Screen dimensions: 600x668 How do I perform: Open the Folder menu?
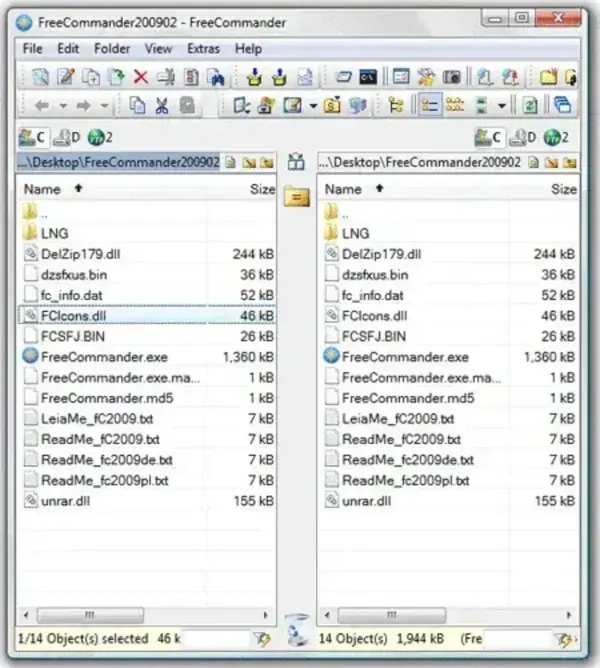point(112,49)
